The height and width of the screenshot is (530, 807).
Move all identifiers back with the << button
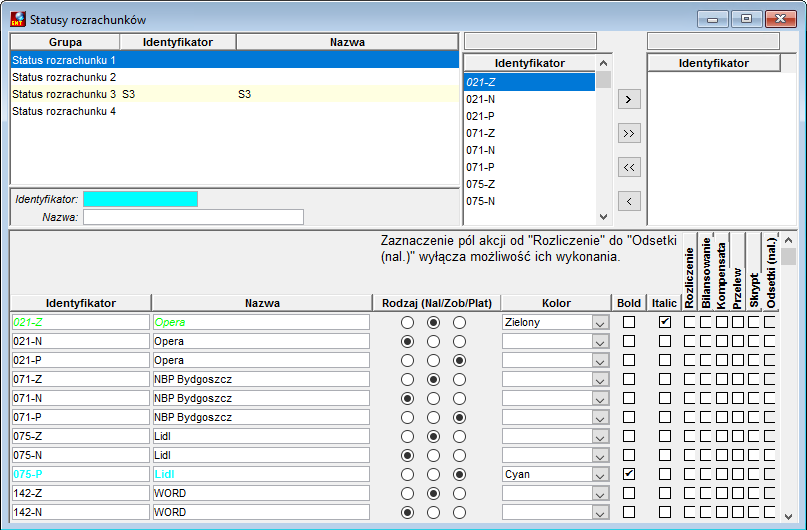pyautogui.click(x=629, y=167)
